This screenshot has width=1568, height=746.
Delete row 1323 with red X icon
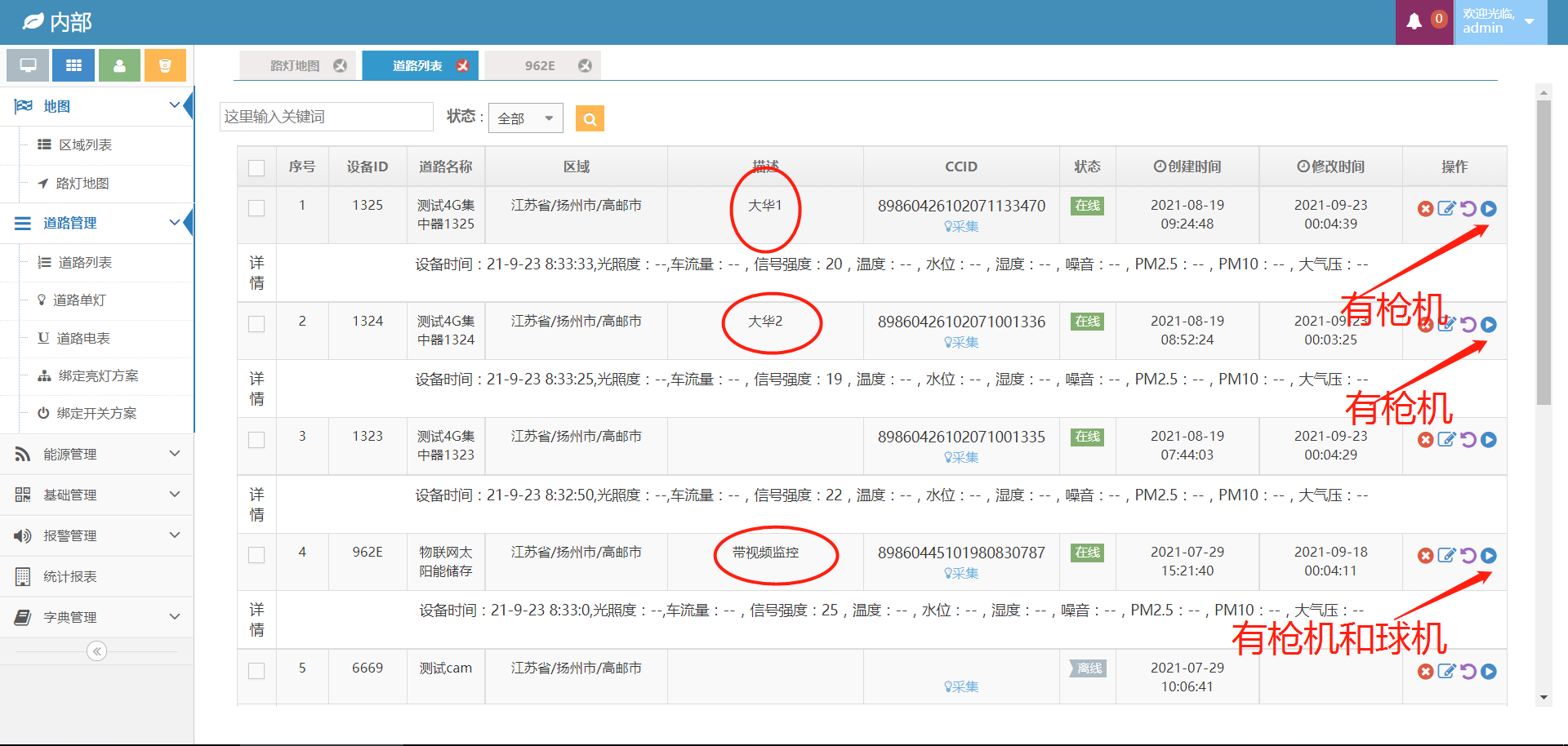tap(1426, 440)
